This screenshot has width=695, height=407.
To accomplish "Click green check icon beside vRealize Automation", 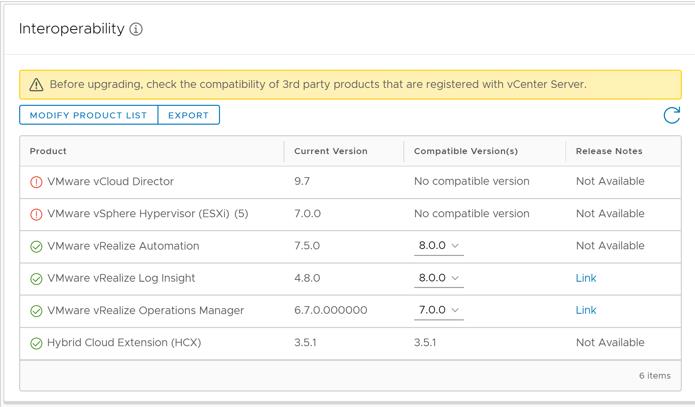I will (36, 247).
